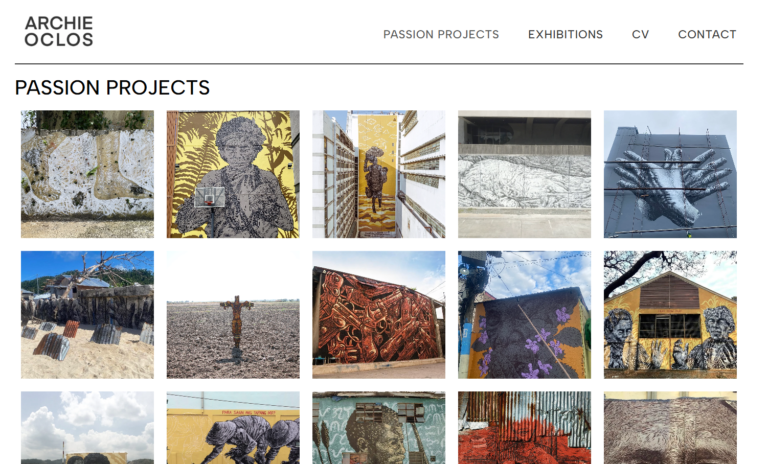Open the scarecrow cross in field image

click(233, 315)
